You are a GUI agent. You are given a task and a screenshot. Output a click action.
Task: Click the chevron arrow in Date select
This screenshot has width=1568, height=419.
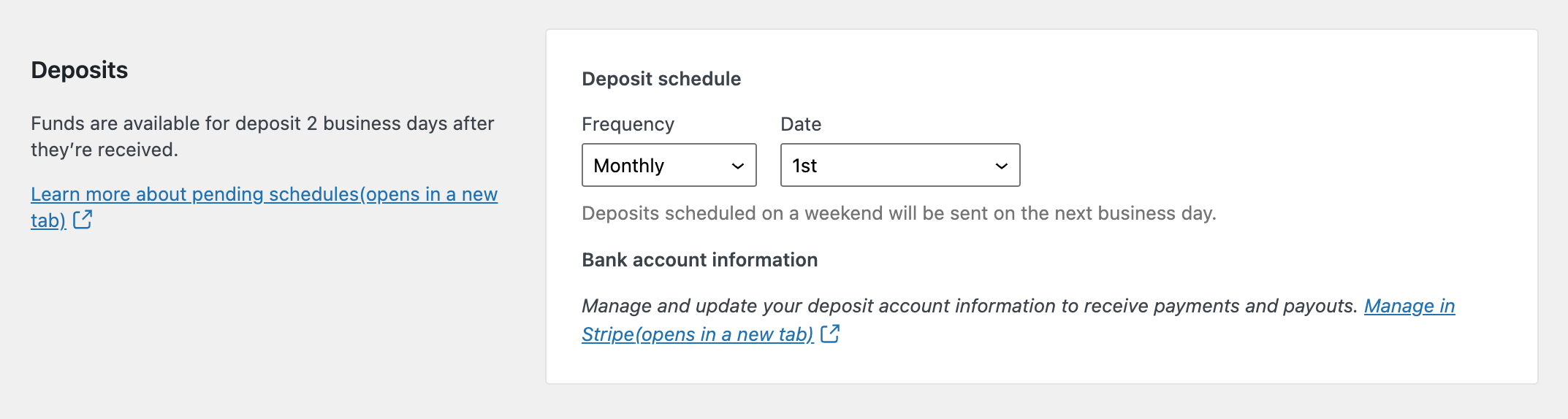(x=1002, y=166)
